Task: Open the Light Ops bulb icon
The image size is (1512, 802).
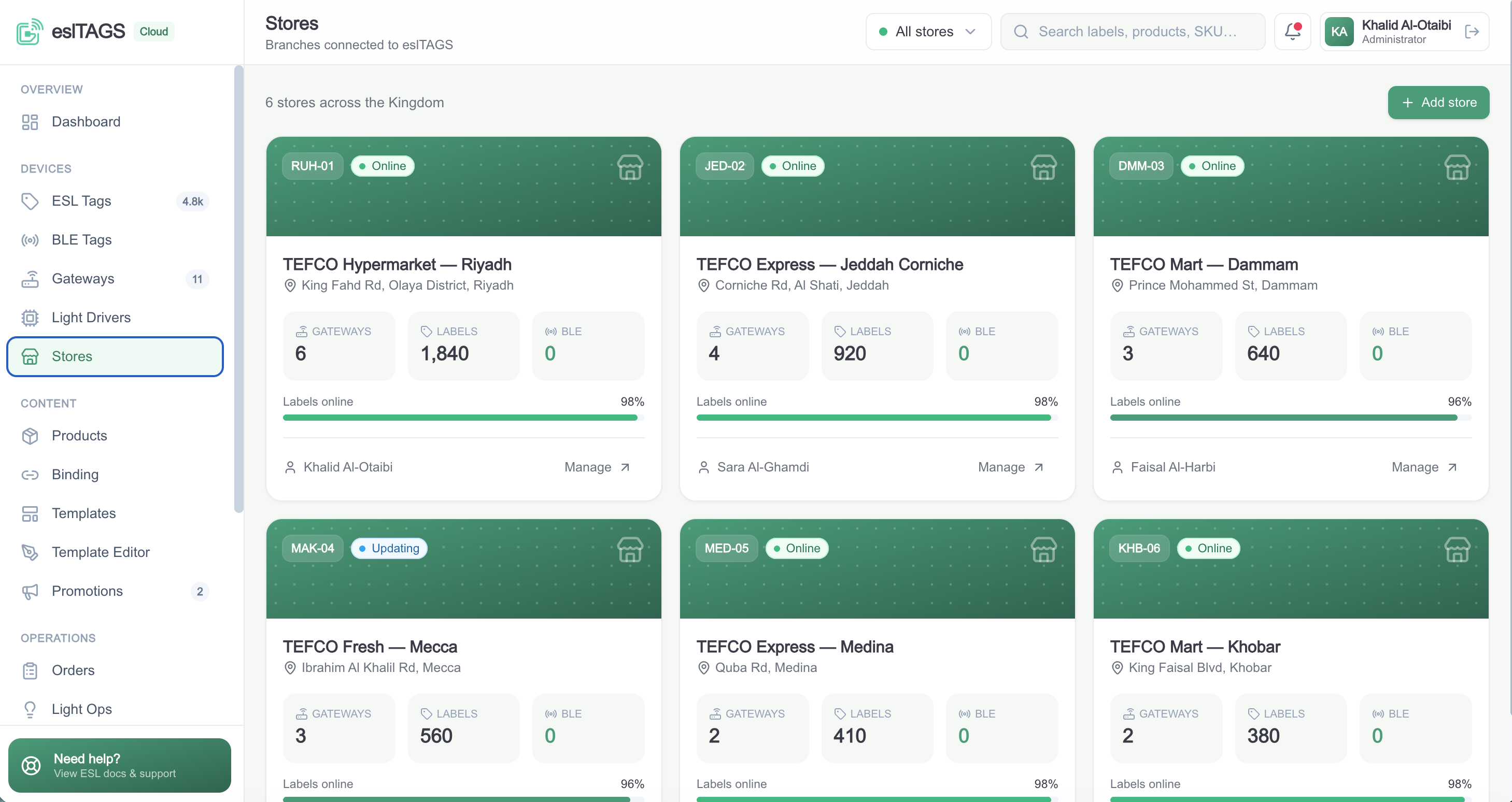Action: click(30, 709)
